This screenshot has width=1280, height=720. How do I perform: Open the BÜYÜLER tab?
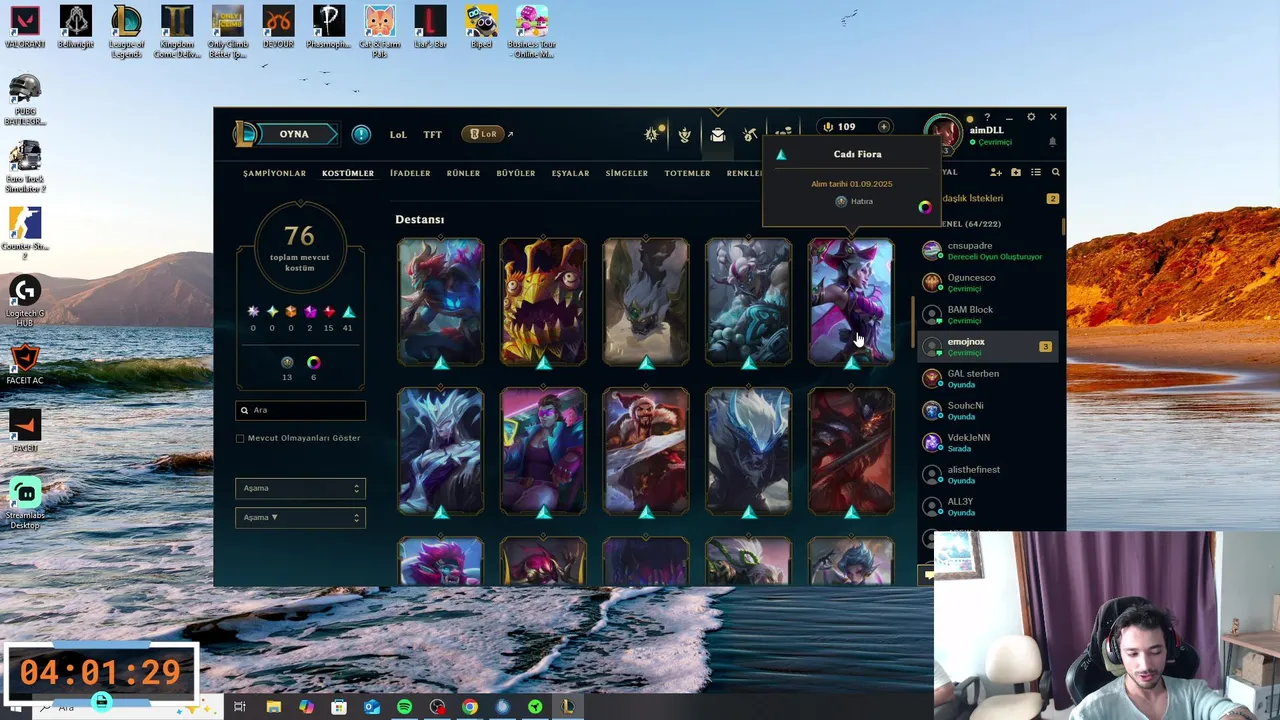click(516, 173)
